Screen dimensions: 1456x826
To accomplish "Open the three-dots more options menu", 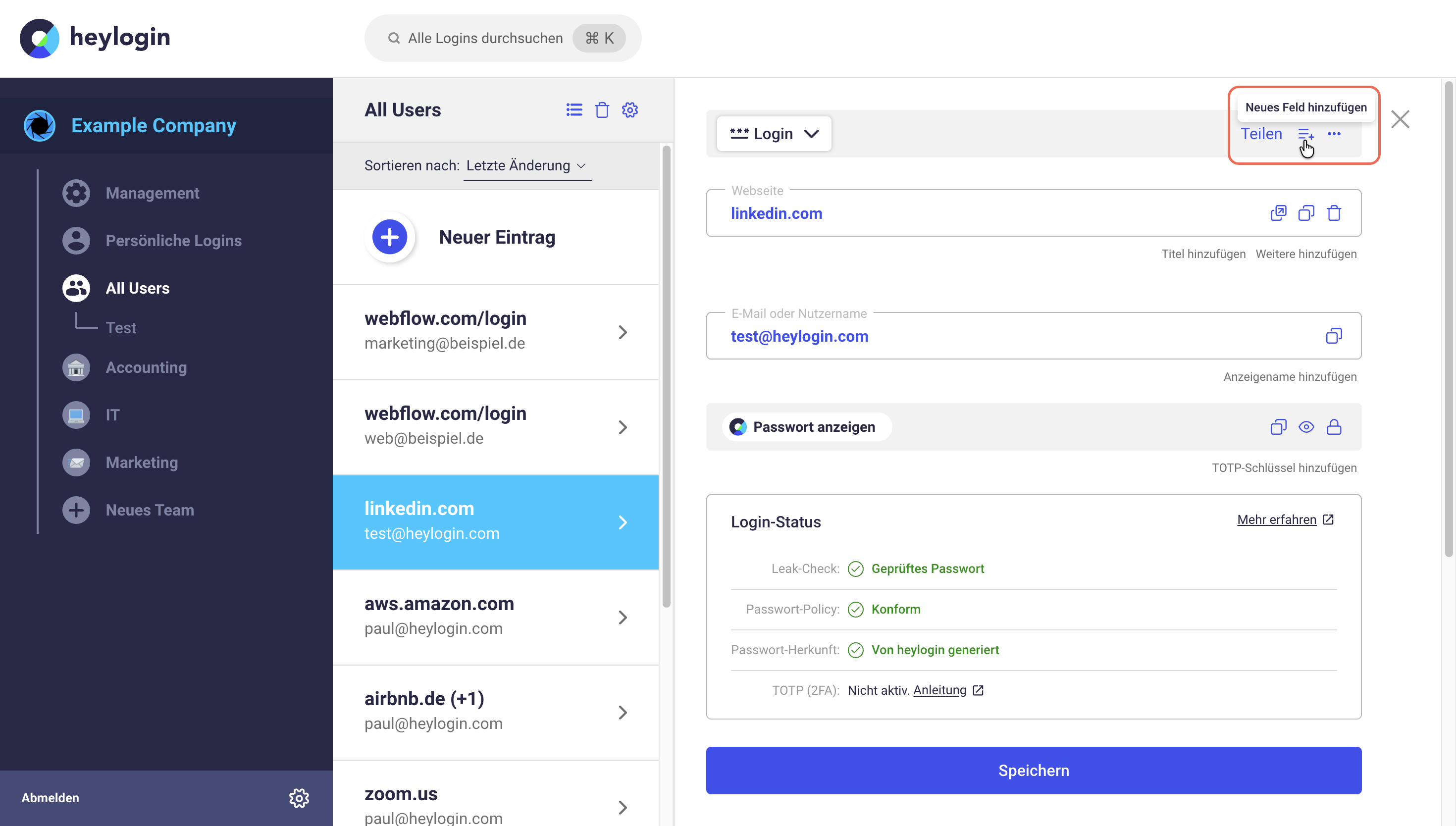I will point(1334,134).
